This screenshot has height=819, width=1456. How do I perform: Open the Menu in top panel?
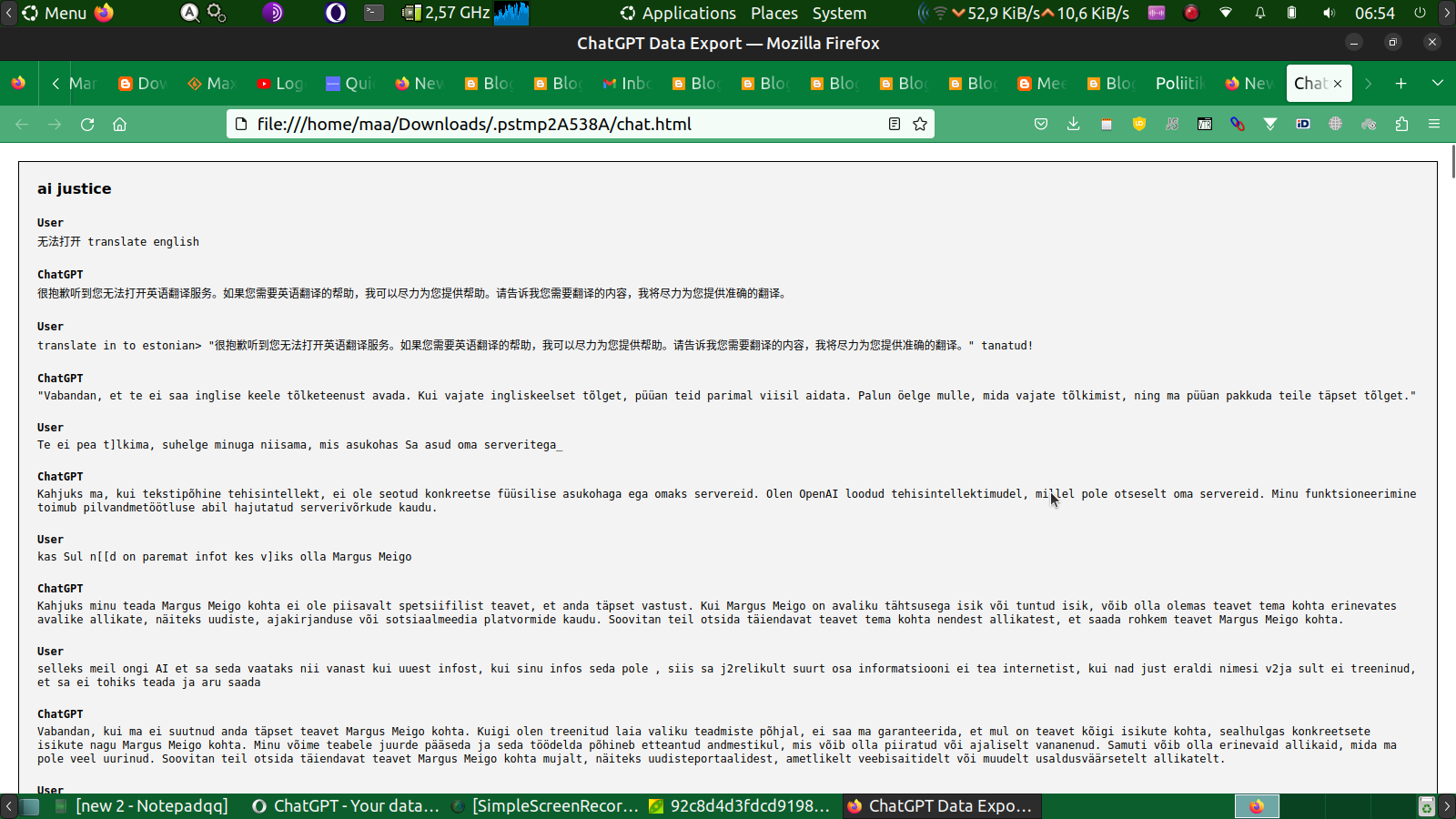pyautogui.click(x=55, y=13)
